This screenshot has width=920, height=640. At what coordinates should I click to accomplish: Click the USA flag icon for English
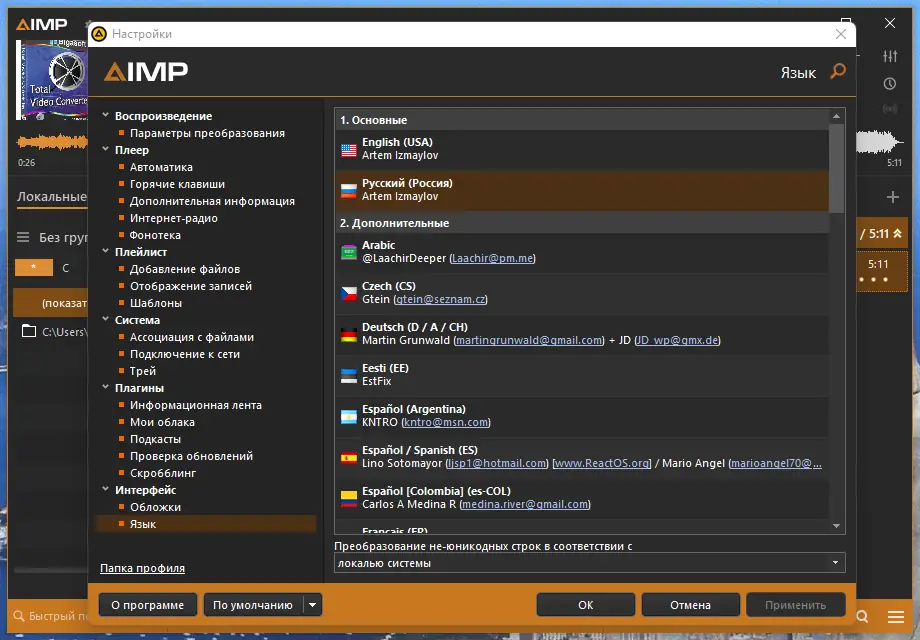click(x=349, y=150)
